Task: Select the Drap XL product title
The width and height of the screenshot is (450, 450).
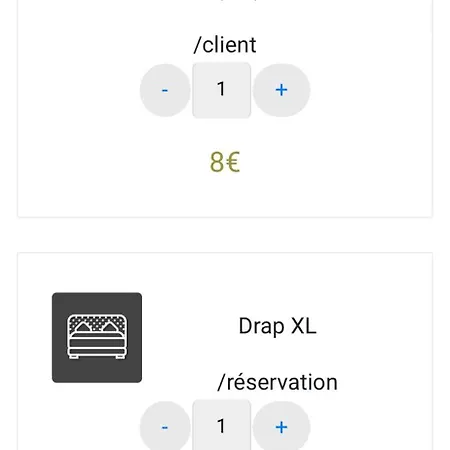Action: click(x=277, y=326)
